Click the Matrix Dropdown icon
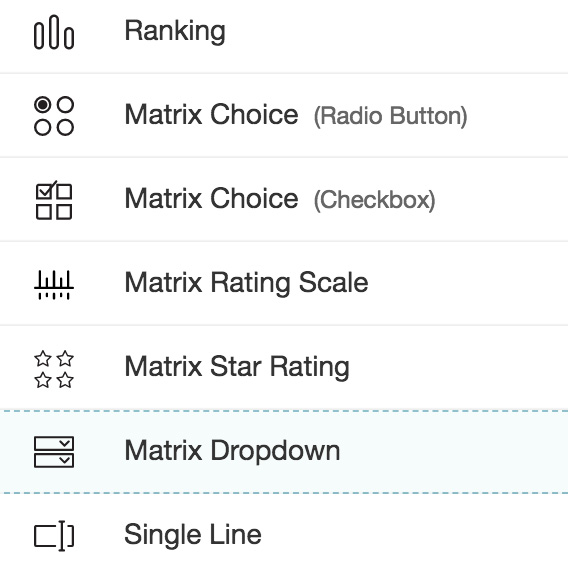 click(54, 452)
